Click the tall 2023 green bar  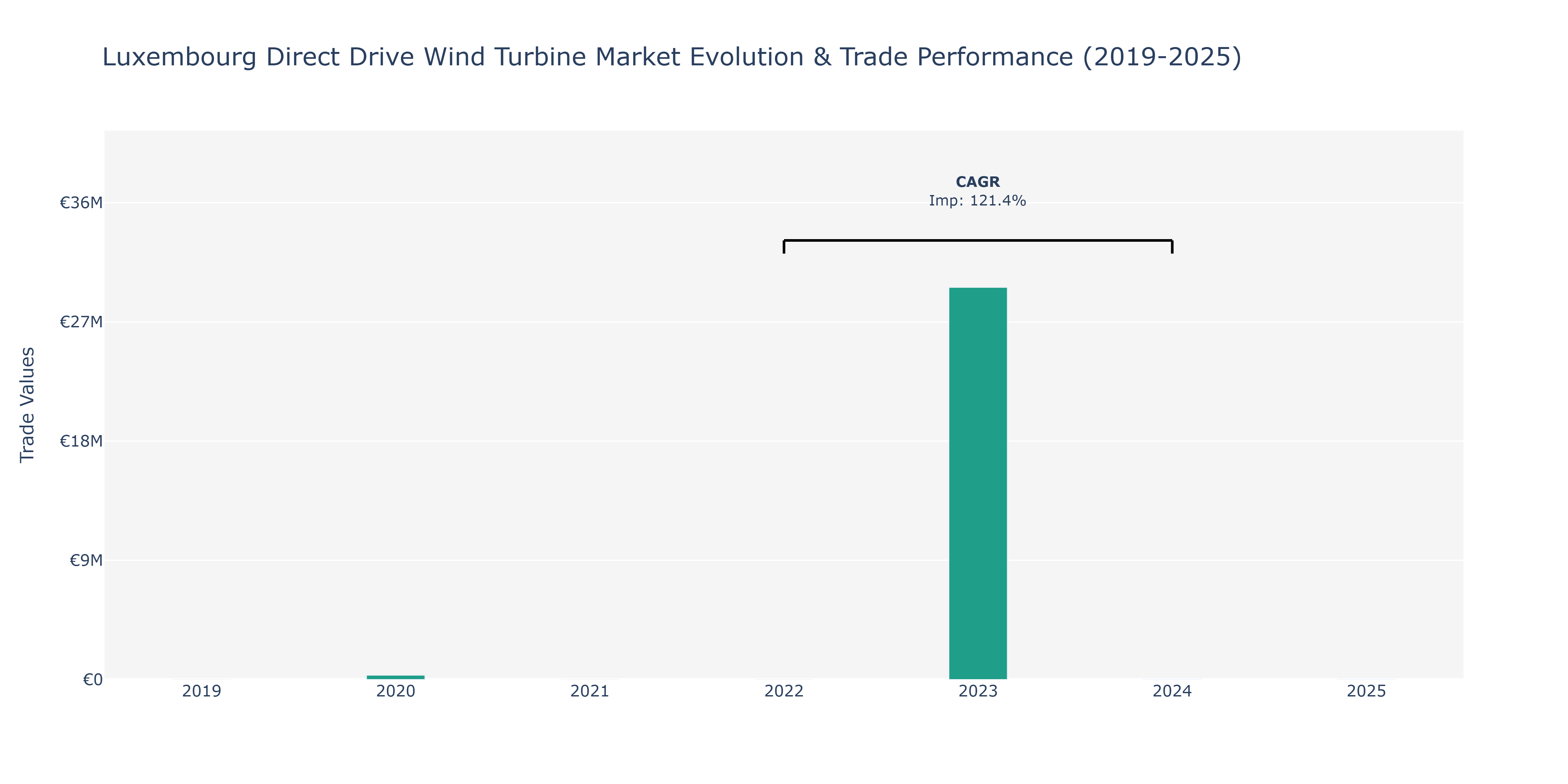coord(978,483)
